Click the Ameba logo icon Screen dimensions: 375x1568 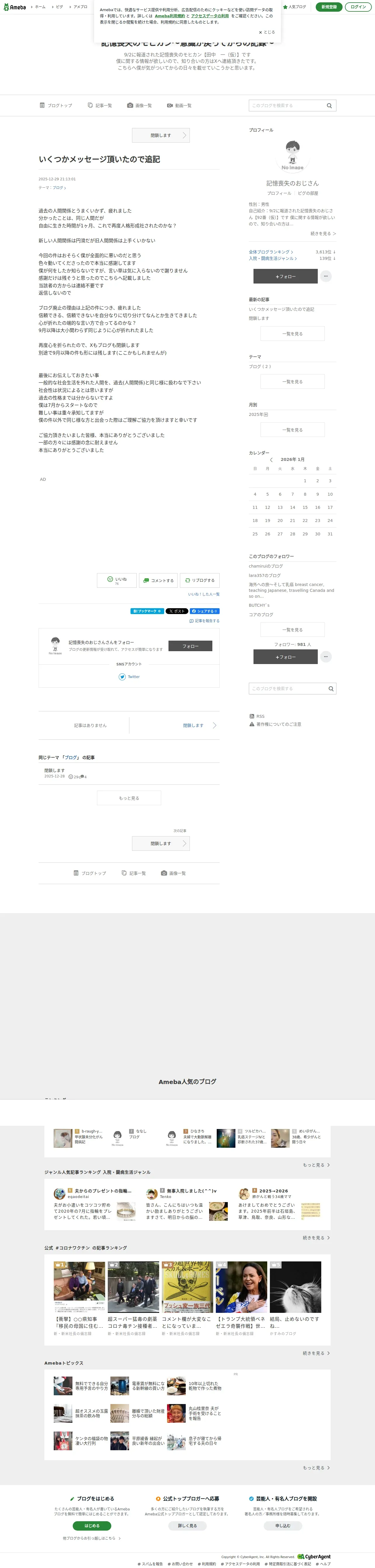click(15, 7)
